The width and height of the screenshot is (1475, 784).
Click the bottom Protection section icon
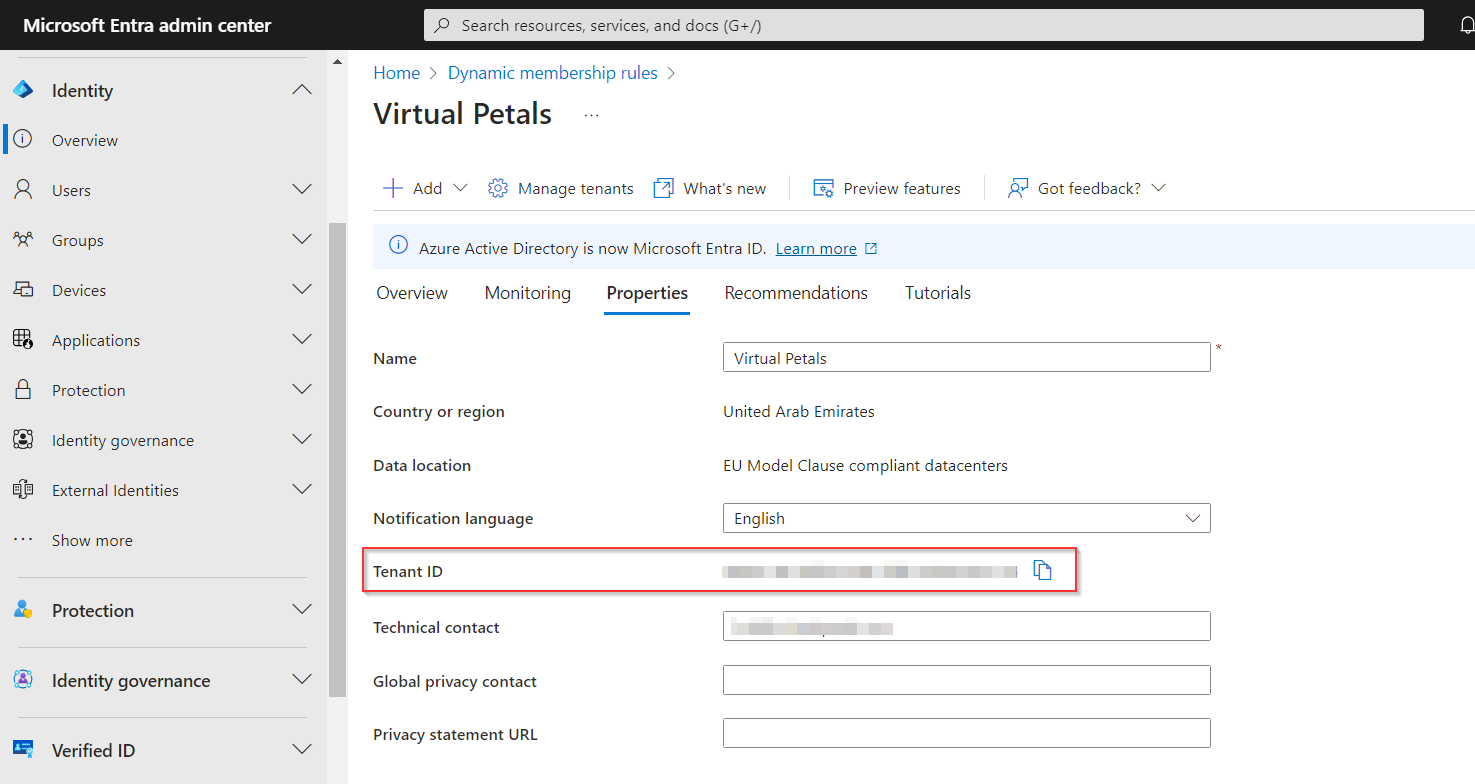23,609
